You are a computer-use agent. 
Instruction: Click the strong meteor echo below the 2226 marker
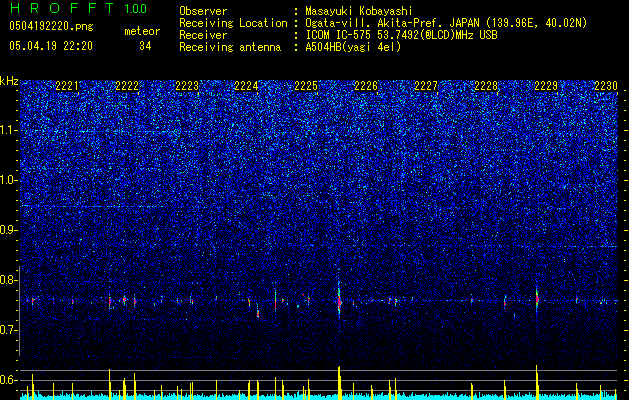click(x=339, y=300)
